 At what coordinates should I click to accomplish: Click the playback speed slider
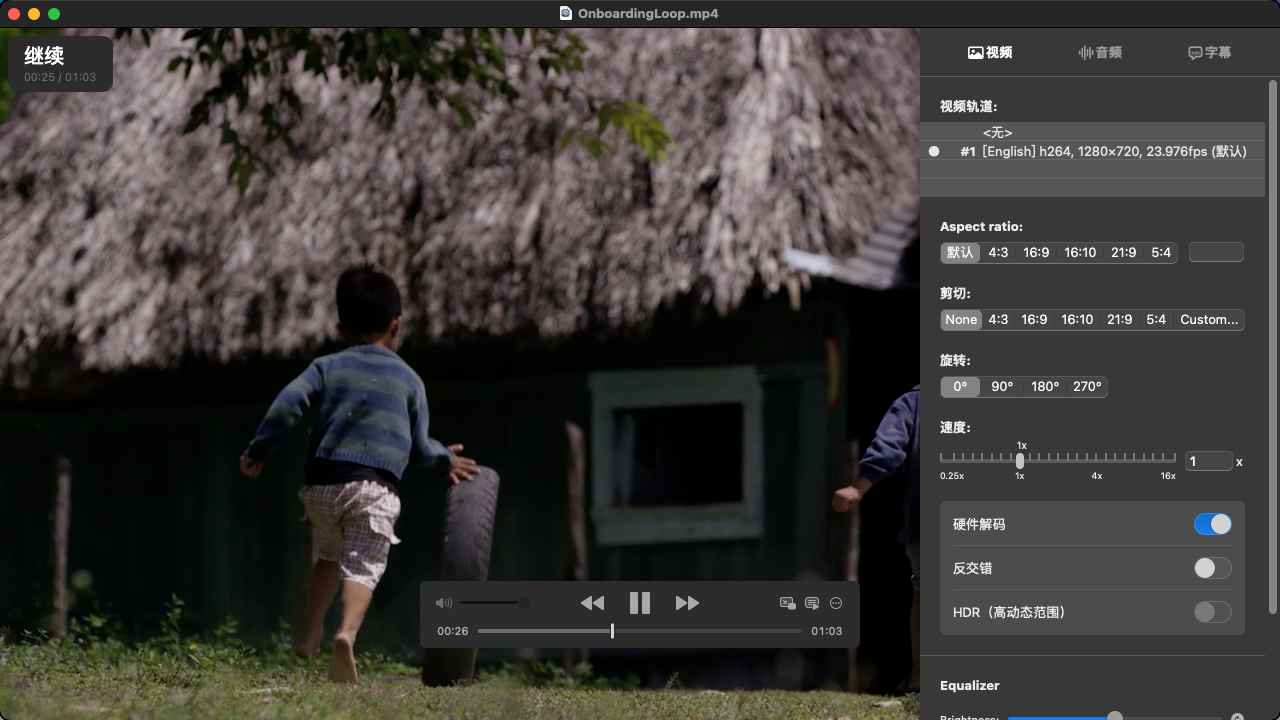click(x=1058, y=461)
